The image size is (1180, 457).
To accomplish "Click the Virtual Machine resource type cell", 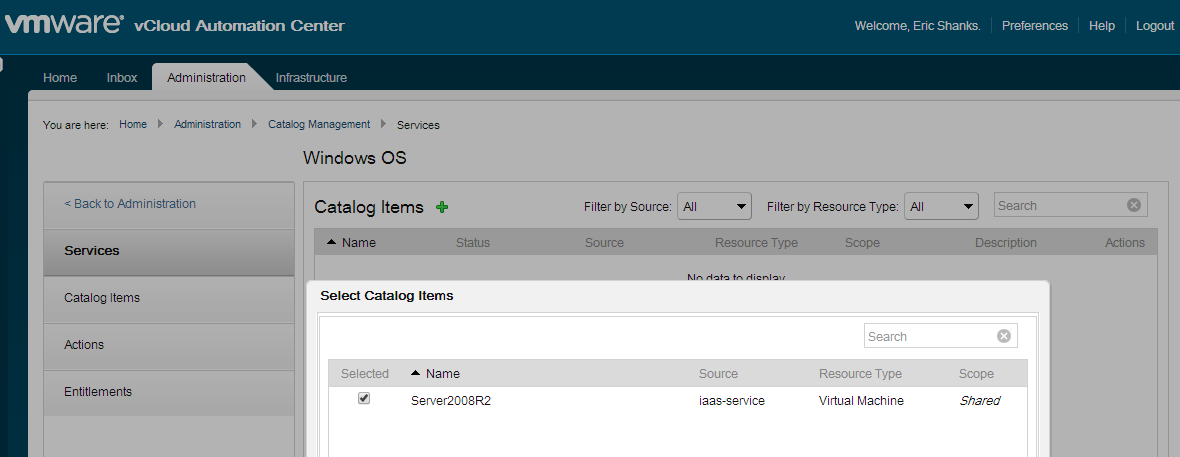I will tap(861, 401).
